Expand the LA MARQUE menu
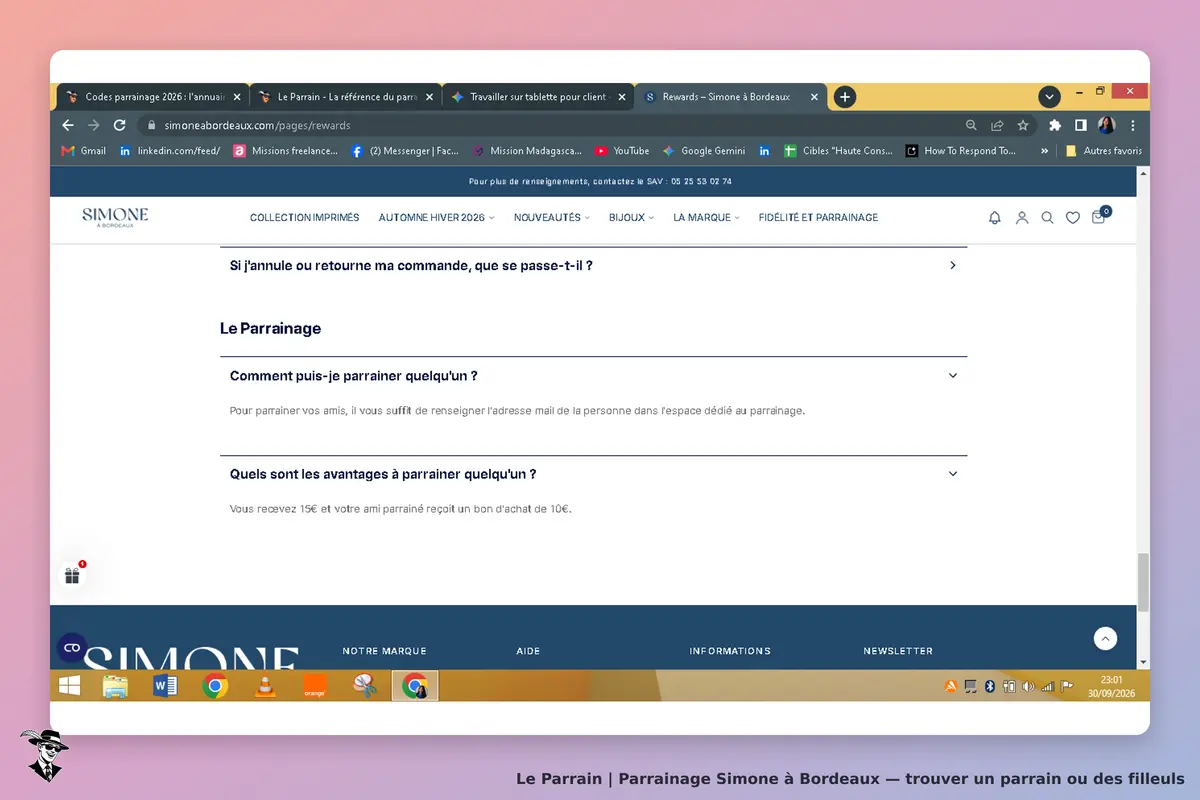The height and width of the screenshot is (800, 1200). [706, 217]
